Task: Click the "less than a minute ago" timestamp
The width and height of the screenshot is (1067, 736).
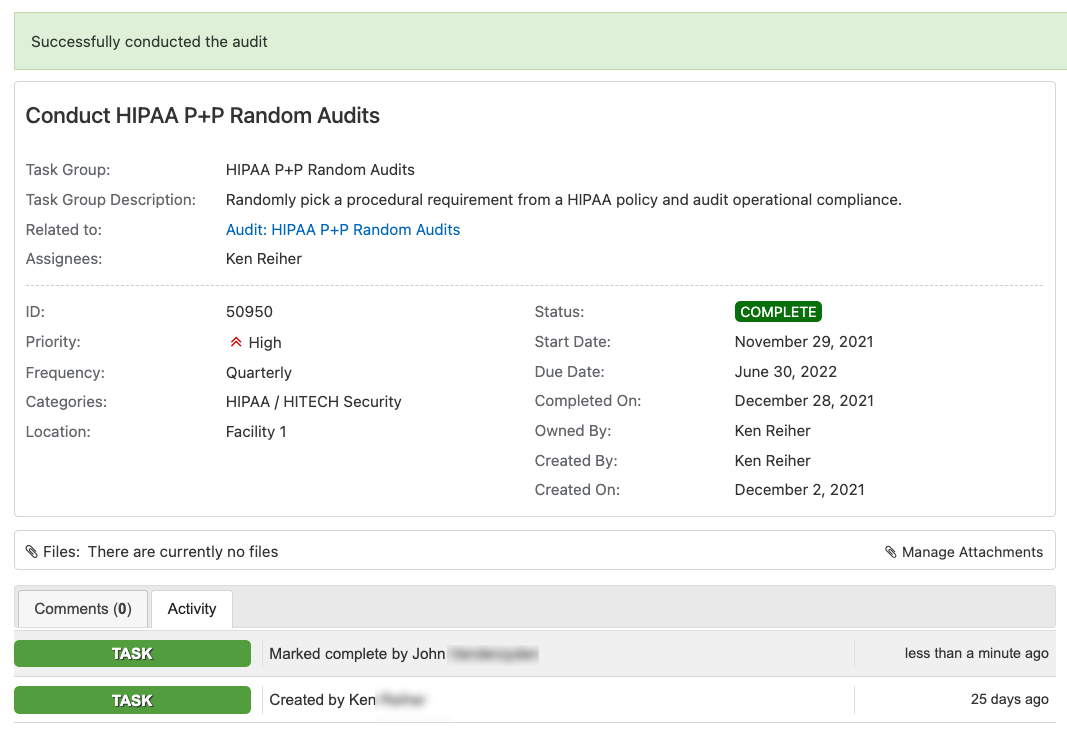Action: (976, 654)
